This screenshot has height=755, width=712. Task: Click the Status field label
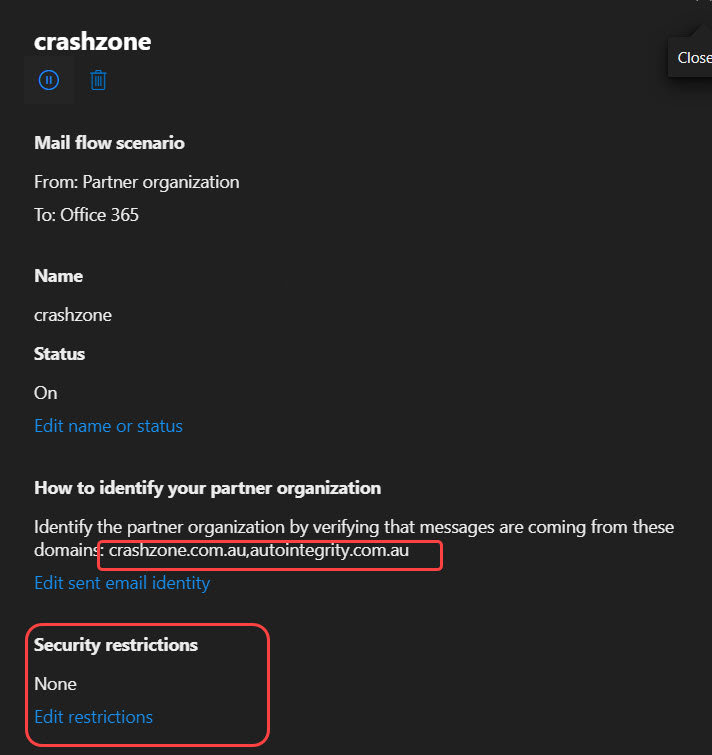(x=59, y=354)
